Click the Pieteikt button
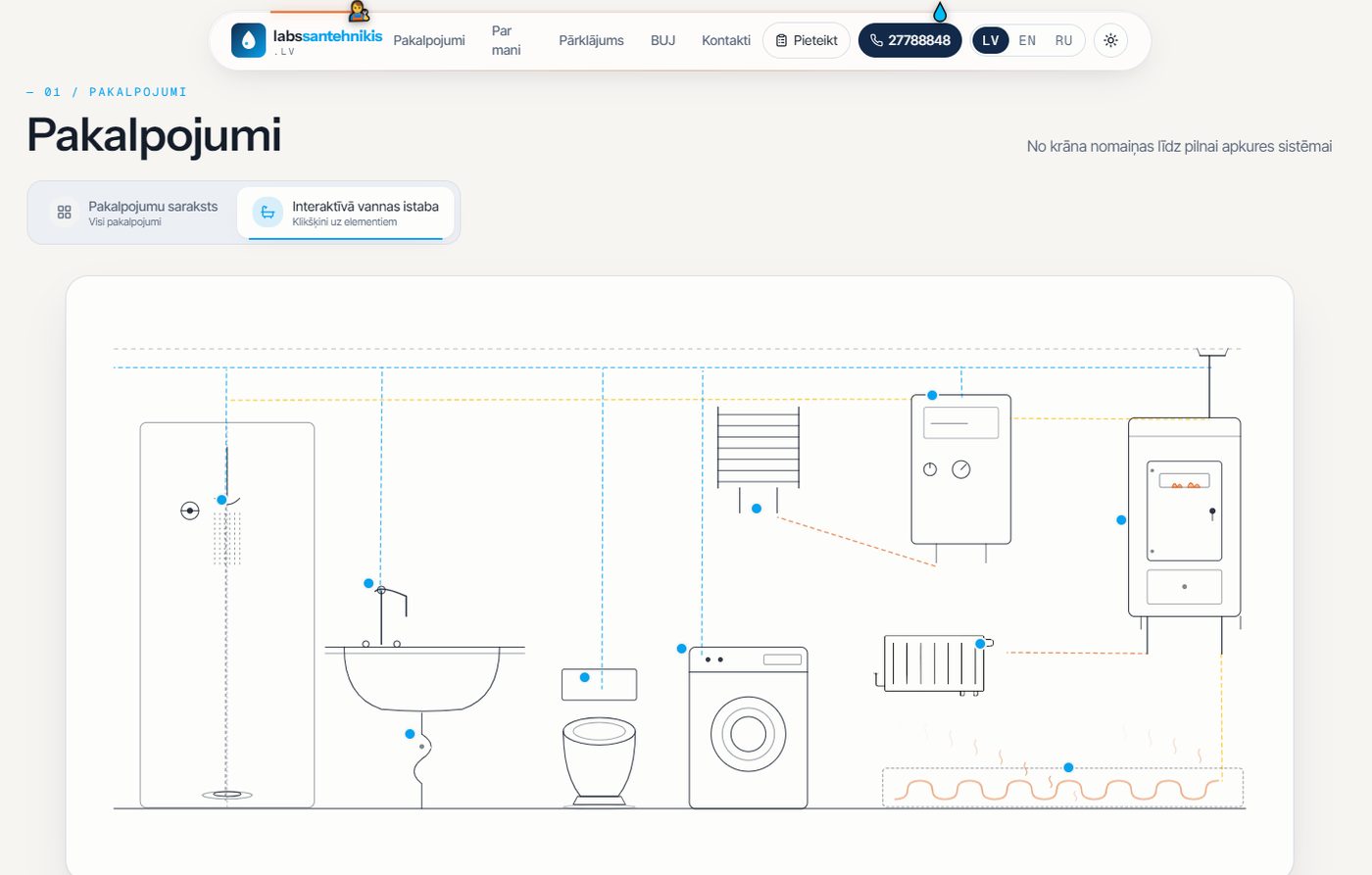1372x875 pixels. pyautogui.click(x=807, y=40)
